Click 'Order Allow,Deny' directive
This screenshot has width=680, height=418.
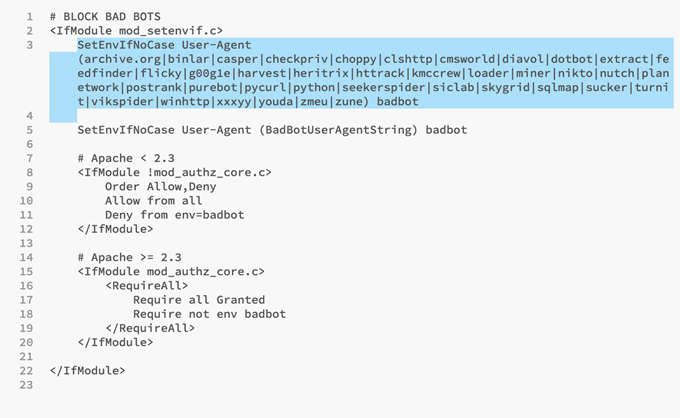coord(160,187)
